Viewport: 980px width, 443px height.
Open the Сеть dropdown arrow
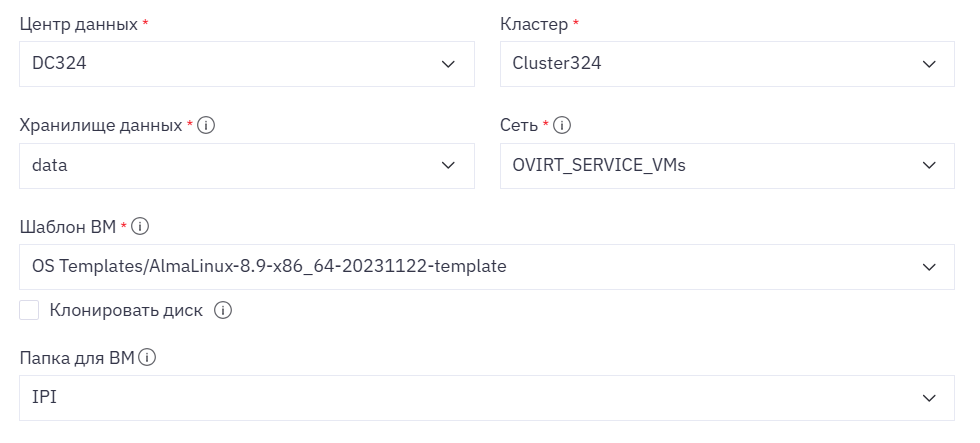929,166
